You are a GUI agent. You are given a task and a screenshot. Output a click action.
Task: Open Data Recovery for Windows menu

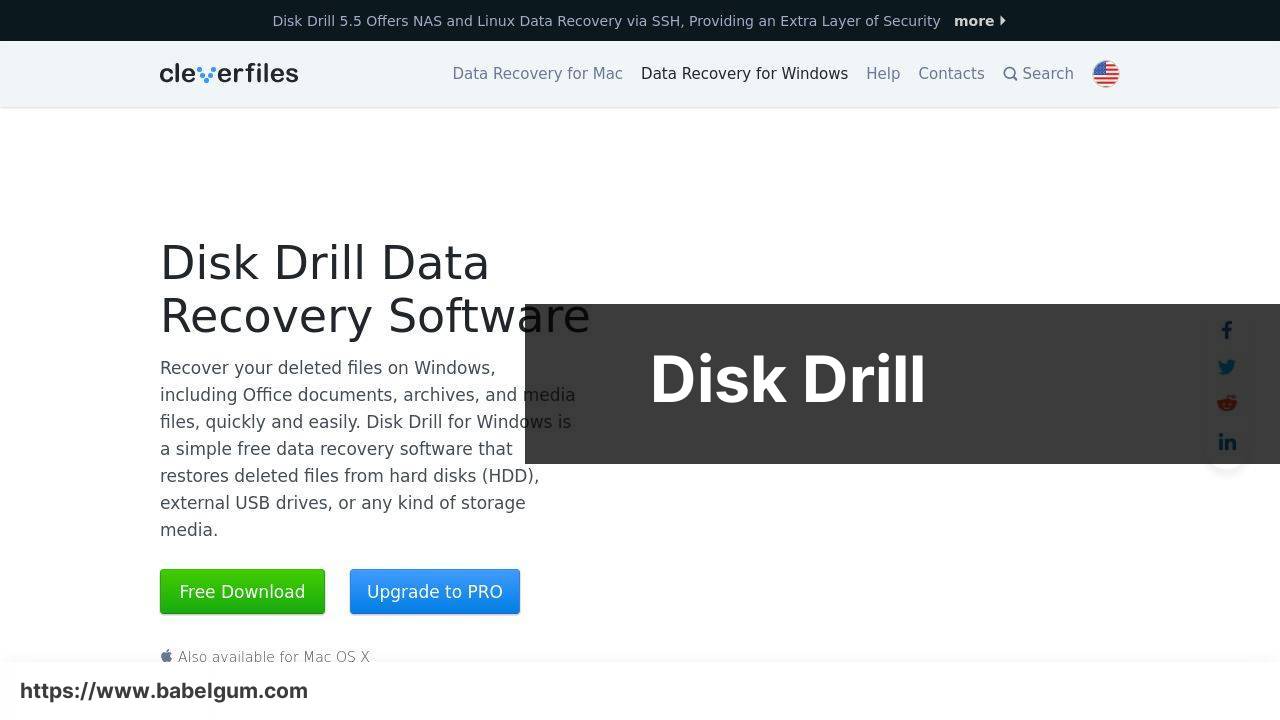pyautogui.click(x=744, y=74)
